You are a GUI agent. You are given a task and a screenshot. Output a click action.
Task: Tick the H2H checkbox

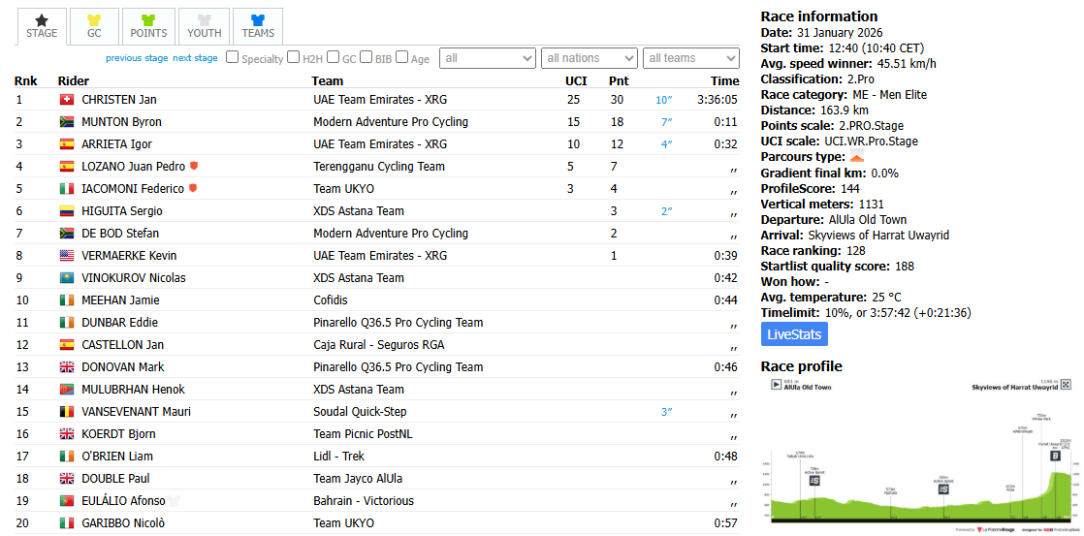pyautogui.click(x=294, y=57)
